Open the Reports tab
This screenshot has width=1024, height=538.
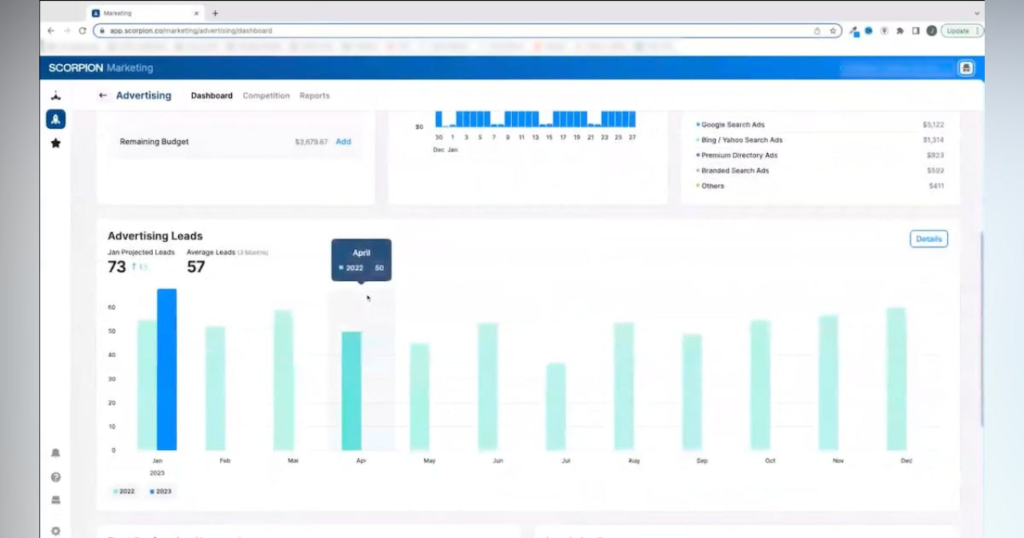pyautogui.click(x=314, y=96)
